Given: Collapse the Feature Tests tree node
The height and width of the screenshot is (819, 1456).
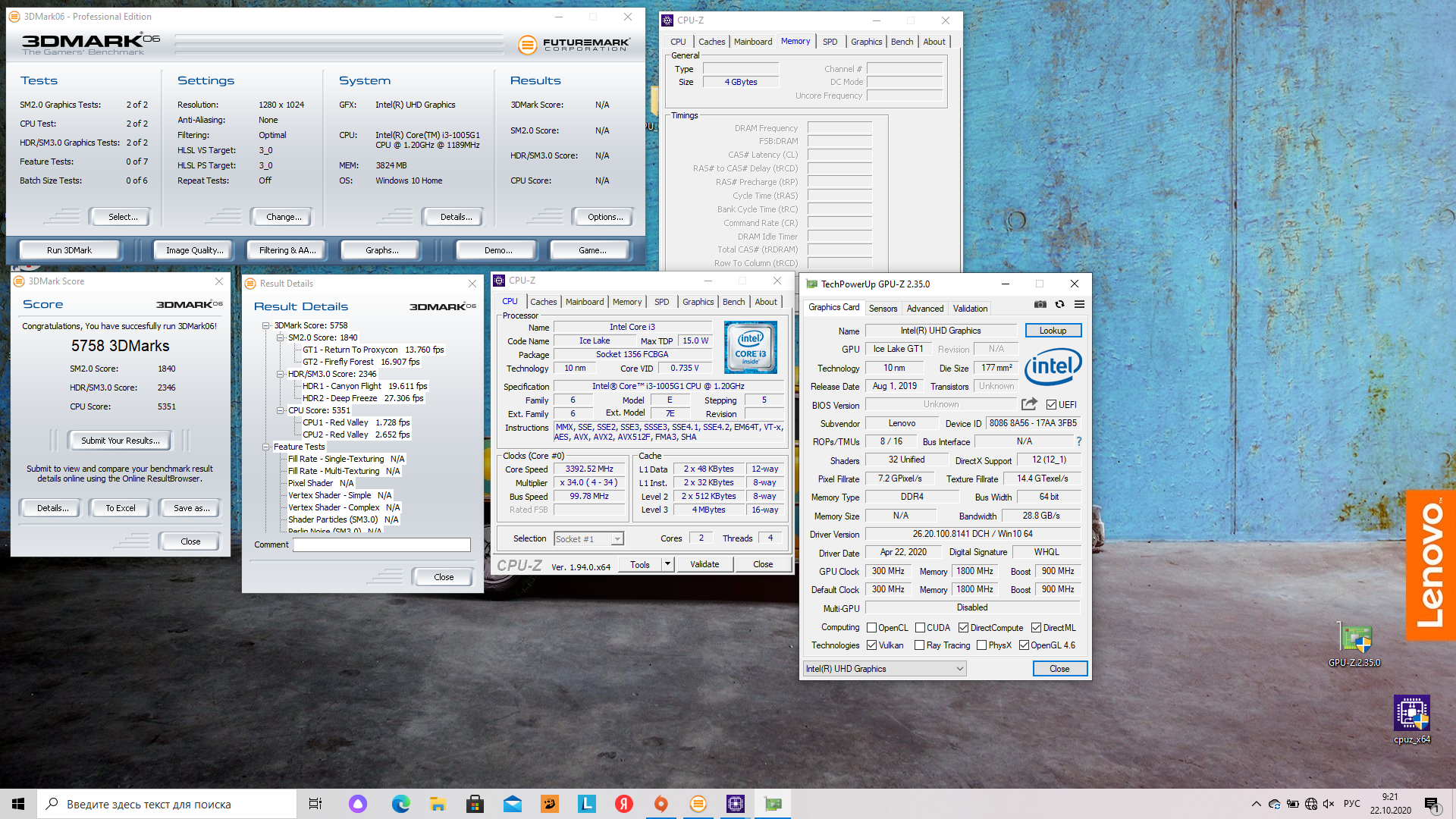Looking at the screenshot, I should pos(266,447).
